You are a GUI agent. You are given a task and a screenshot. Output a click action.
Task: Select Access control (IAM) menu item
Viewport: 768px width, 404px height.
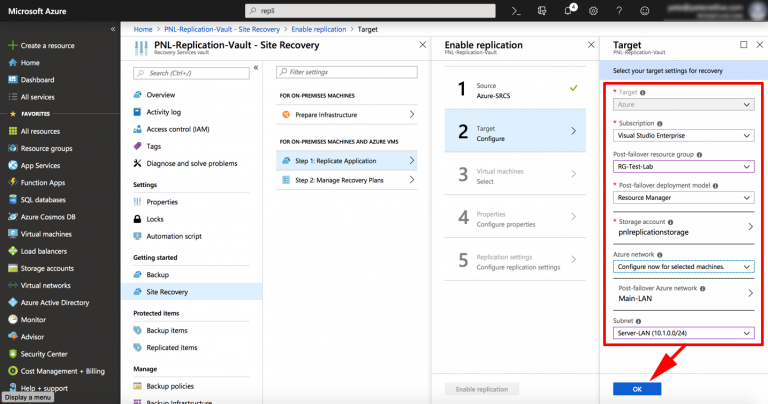[x=178, y=129]
